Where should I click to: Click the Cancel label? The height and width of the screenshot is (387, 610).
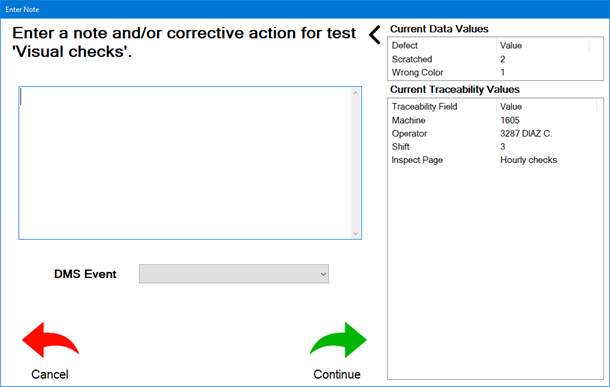50,374
